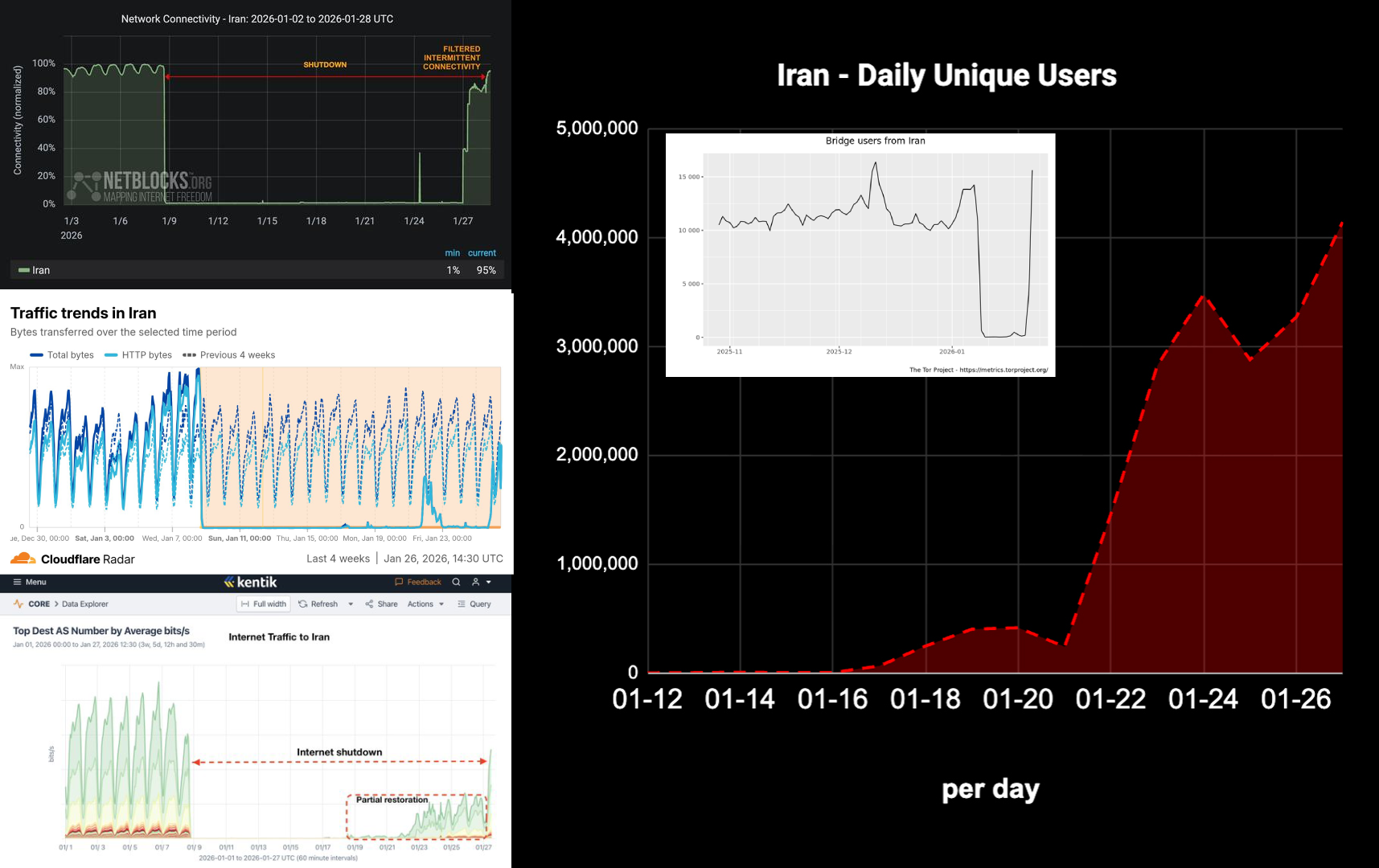
Task: Click the Cloudflare Radar cloud logo
Action: click(x=23, y=559)
